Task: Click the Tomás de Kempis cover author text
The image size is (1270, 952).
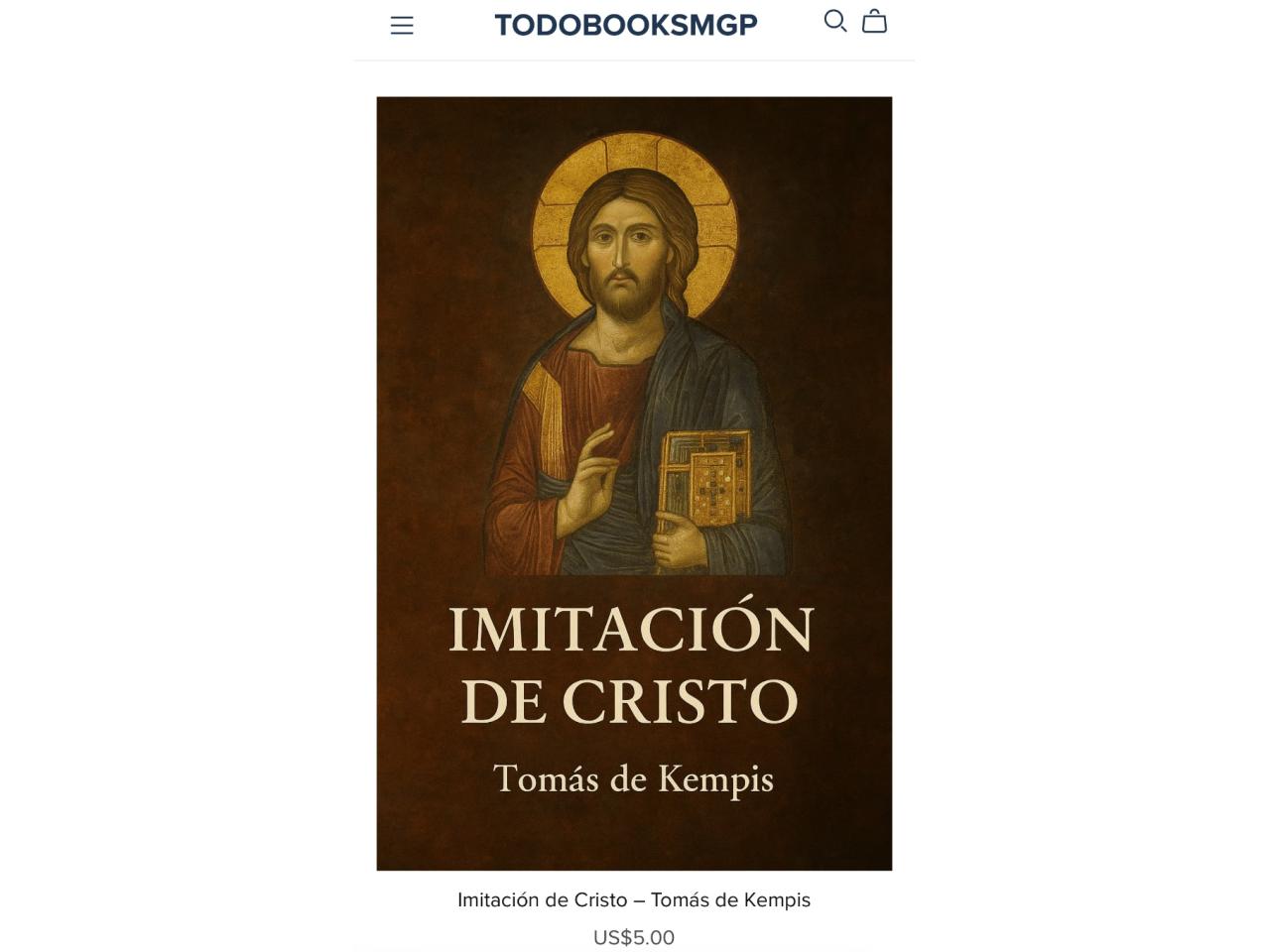Action: pyautogui.click(x=633, y=779)
